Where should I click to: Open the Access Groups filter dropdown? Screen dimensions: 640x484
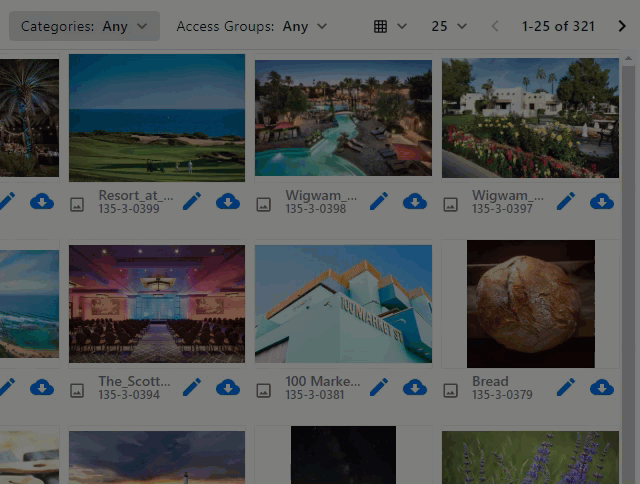251,26
